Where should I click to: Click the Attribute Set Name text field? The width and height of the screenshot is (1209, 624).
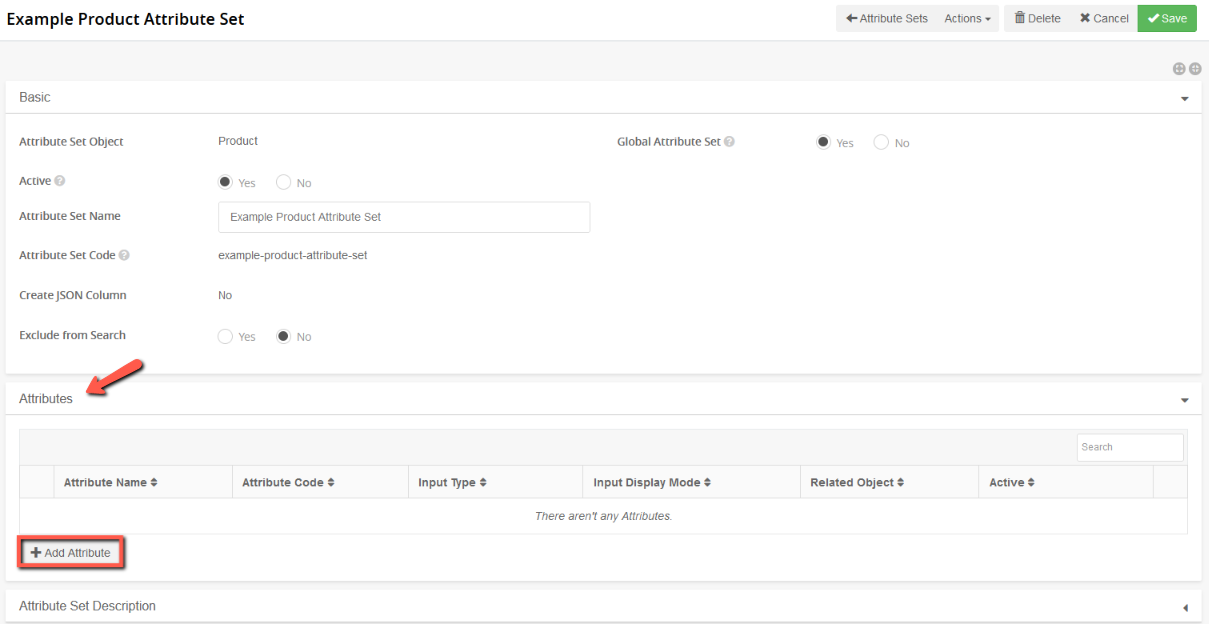[x=404, y=217]
